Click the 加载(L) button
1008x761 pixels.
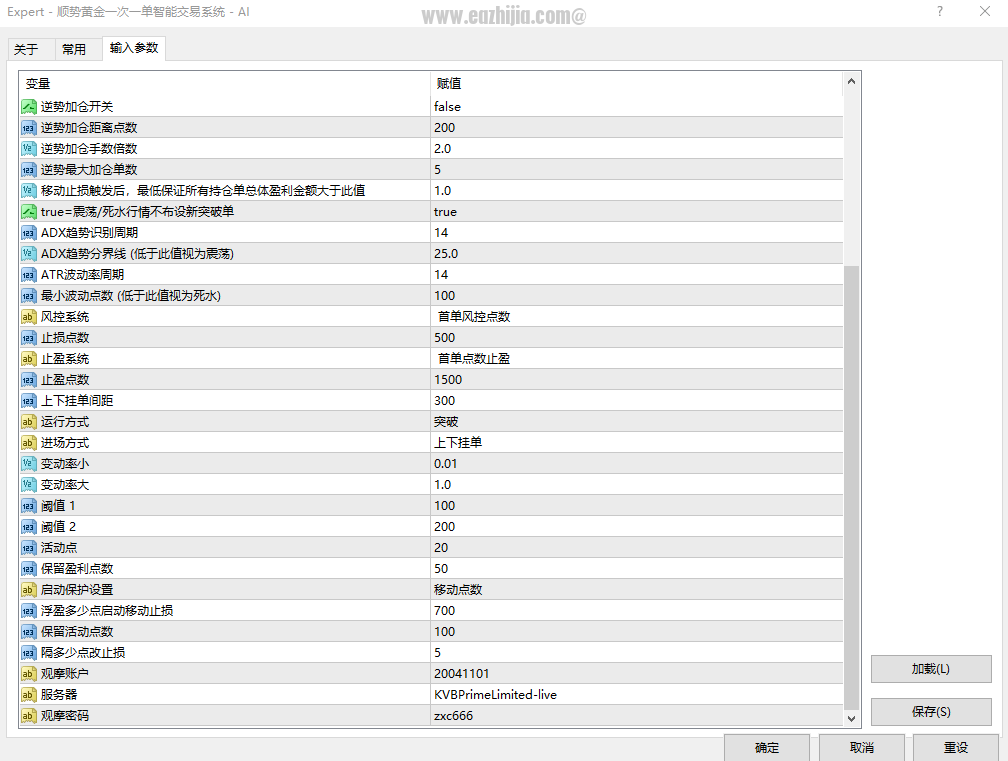tap(931, 669)
